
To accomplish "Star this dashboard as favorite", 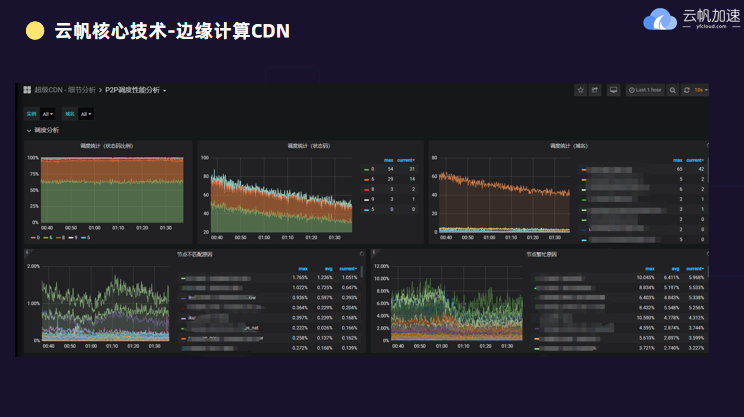I will [x=580, y=90].
